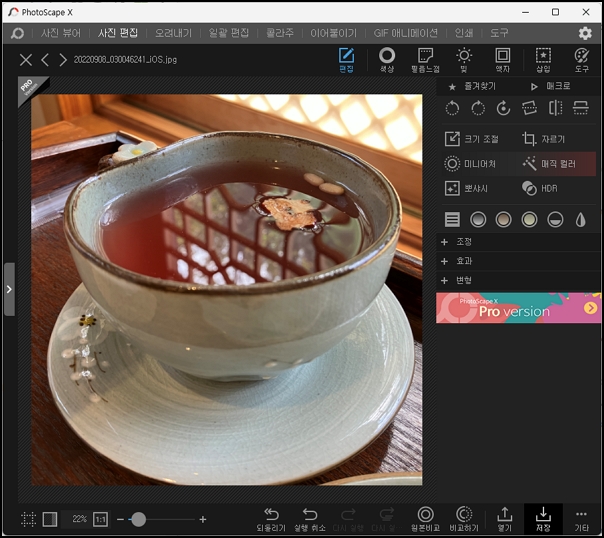Apply the sepia circle filter
Screen dimensions: 604x538
503,220
